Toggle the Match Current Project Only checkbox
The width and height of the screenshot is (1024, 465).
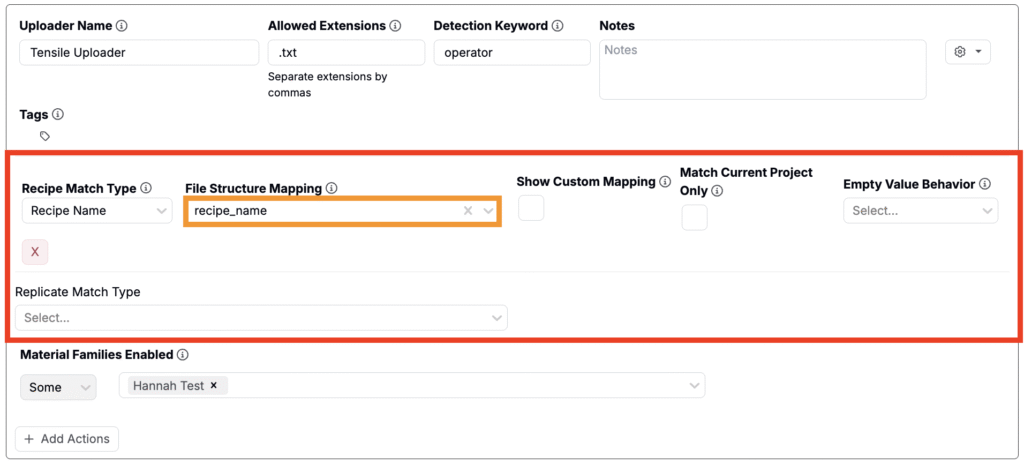point(694,217)
